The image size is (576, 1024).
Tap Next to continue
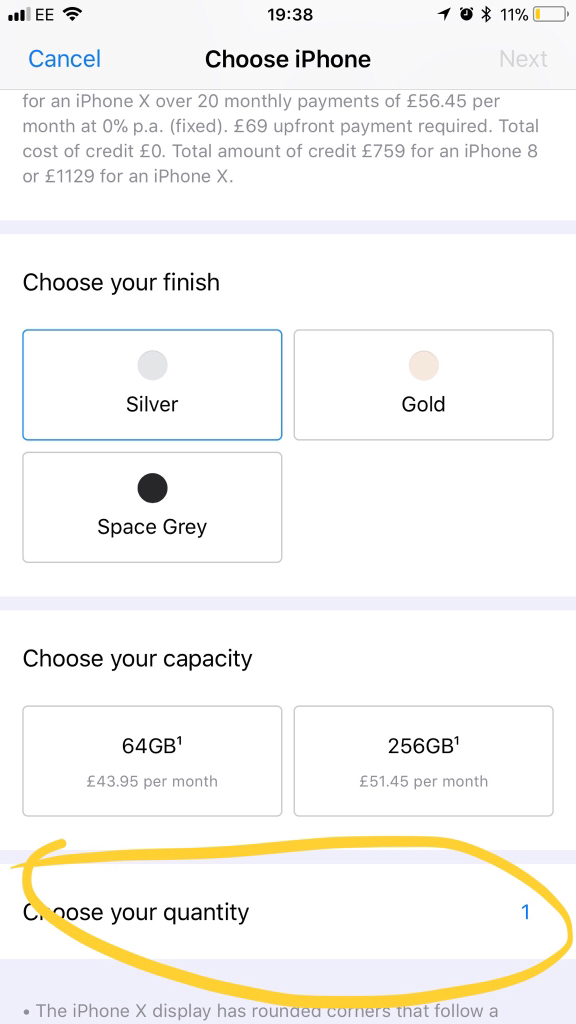tap(523, 59)
